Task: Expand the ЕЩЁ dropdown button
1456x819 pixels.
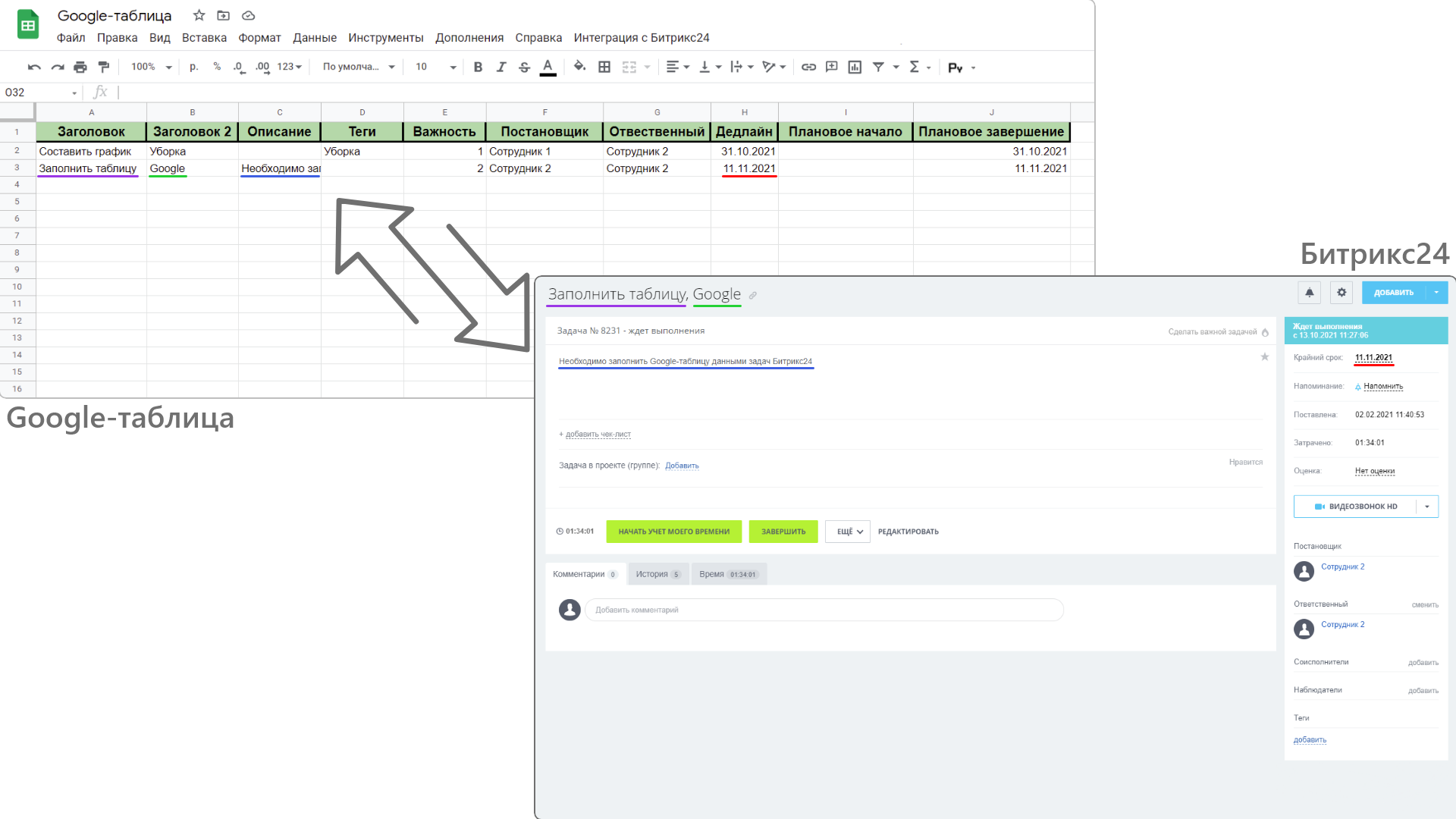Action: tap(849, 532)
